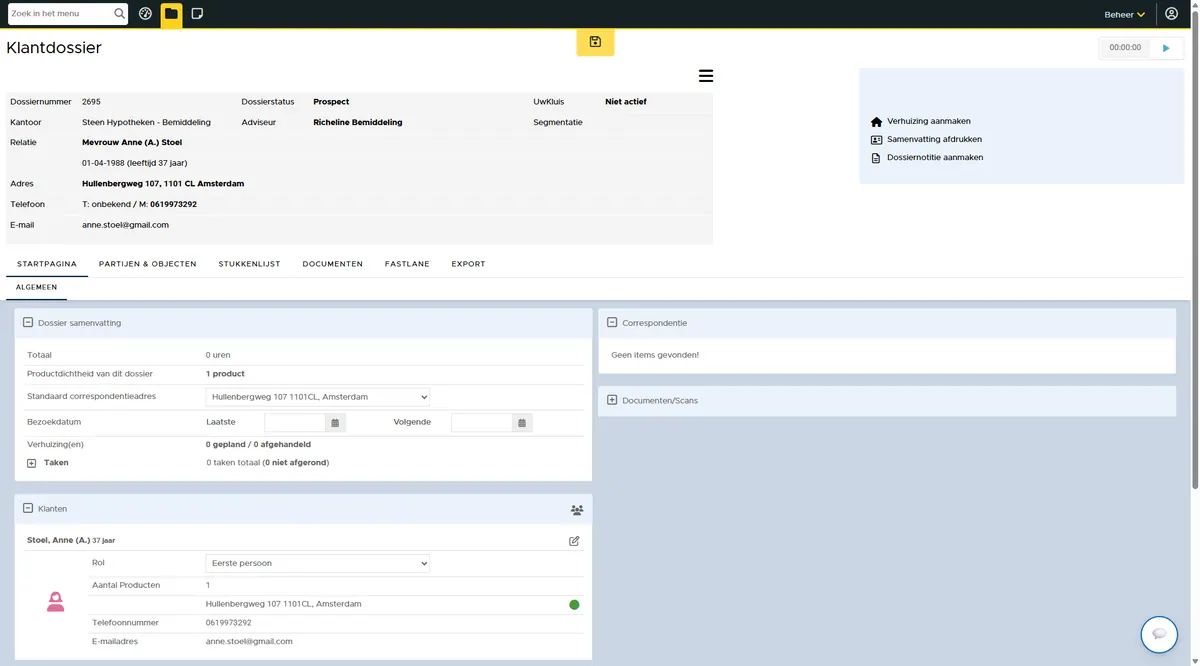The width and height of the screenshot is (1200, 666).
Task: Start the timer with the play button
Action: click(x=1166, y=48)
